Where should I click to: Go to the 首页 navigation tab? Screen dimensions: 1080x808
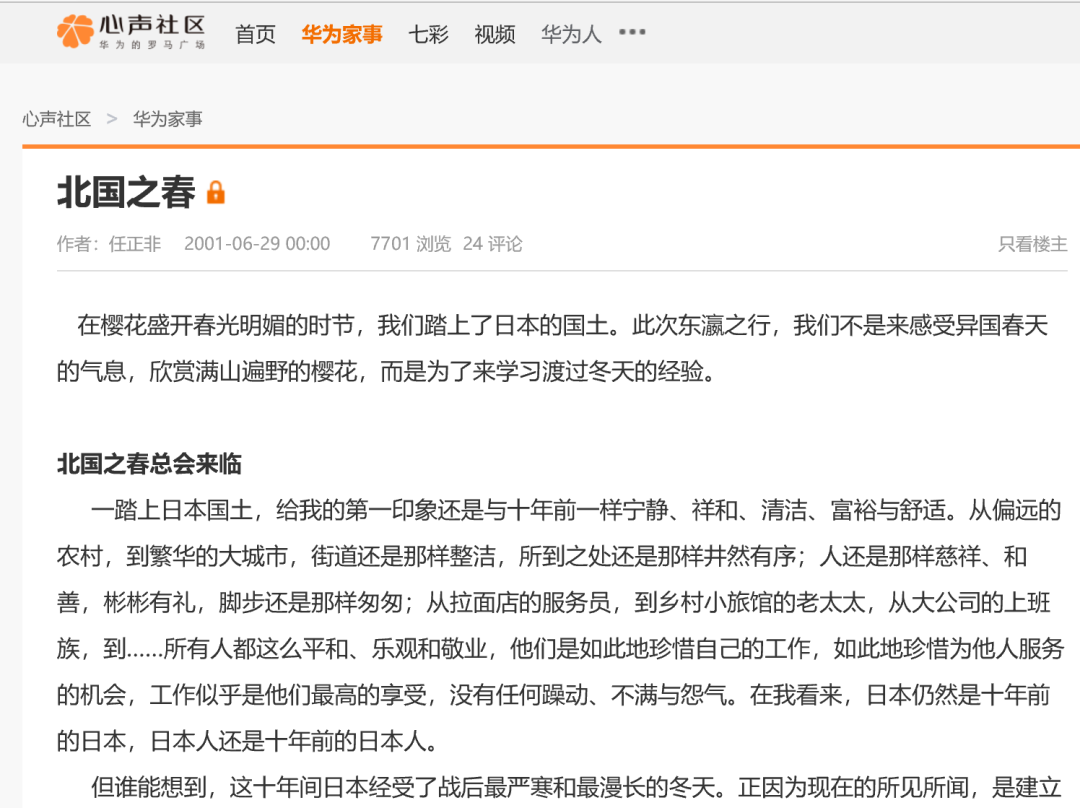click(255, 34)
